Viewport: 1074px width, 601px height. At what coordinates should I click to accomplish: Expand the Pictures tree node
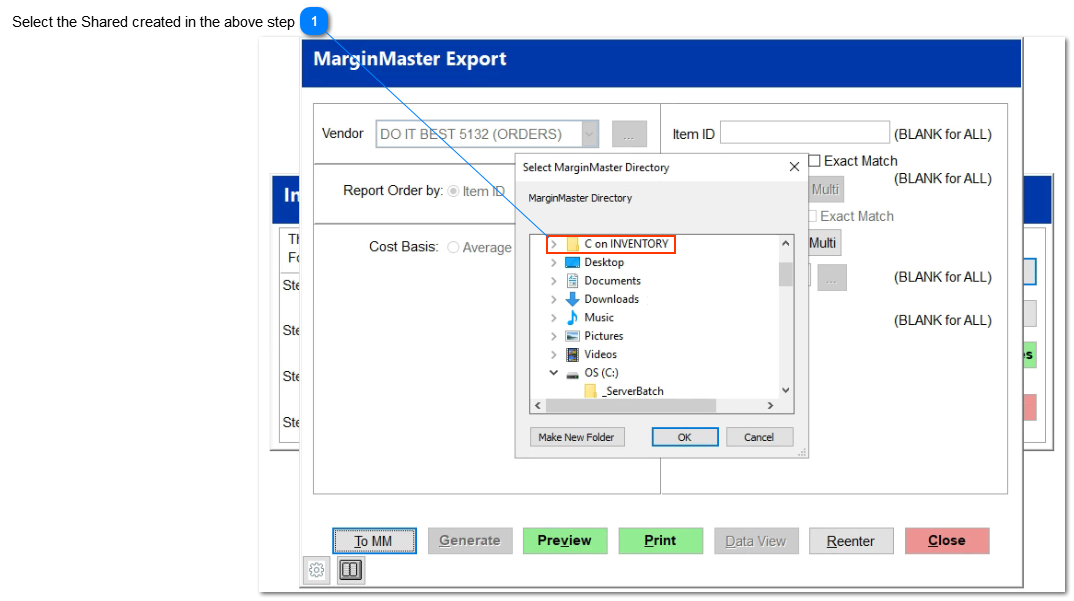(553, 336)
